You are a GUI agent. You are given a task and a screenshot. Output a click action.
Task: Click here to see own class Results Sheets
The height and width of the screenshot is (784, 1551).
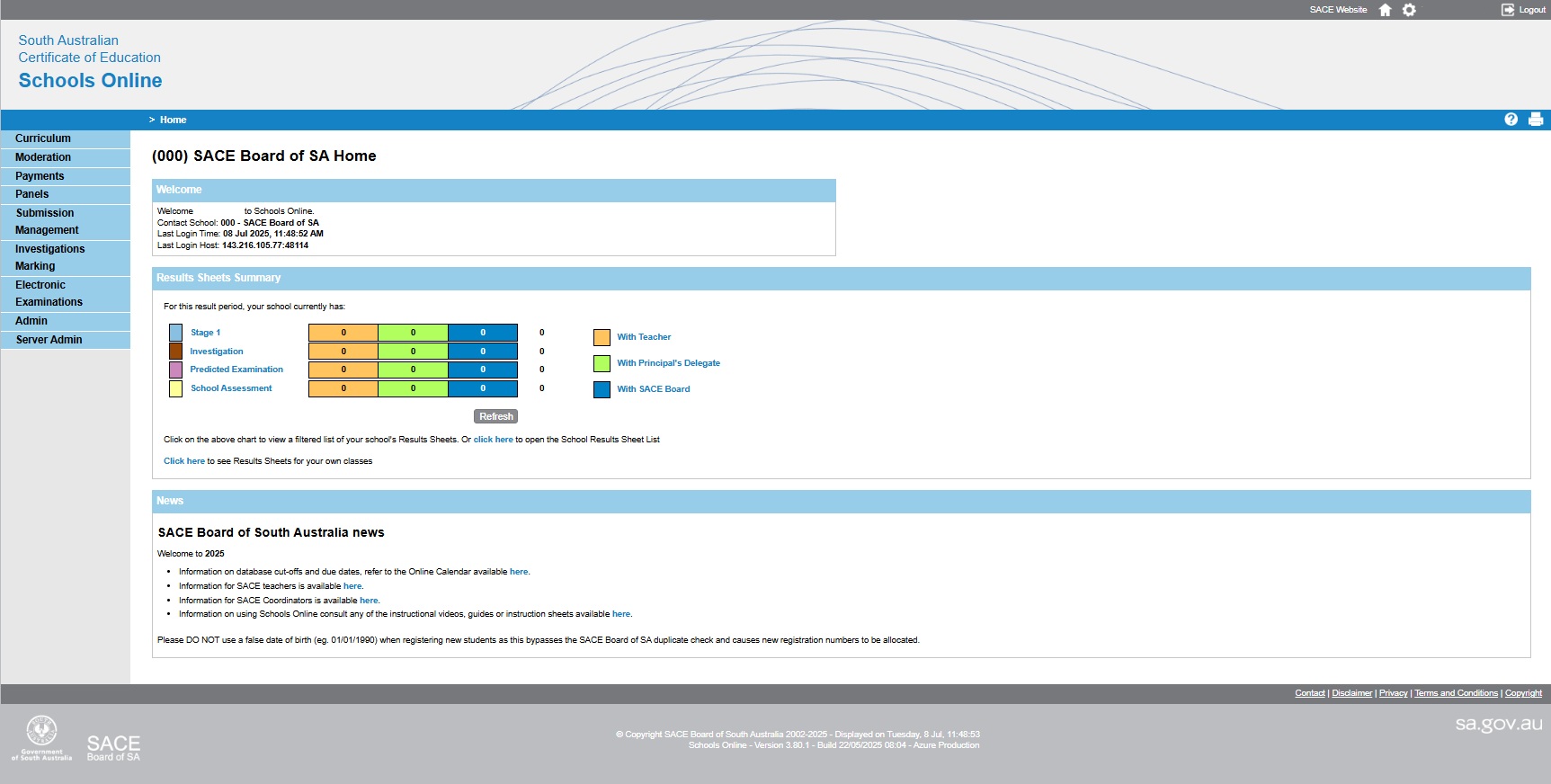coord(184,461)
